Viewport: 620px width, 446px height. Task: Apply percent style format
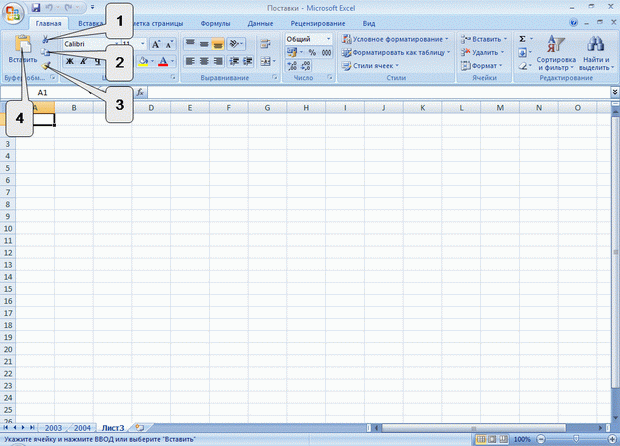point(312,53)
